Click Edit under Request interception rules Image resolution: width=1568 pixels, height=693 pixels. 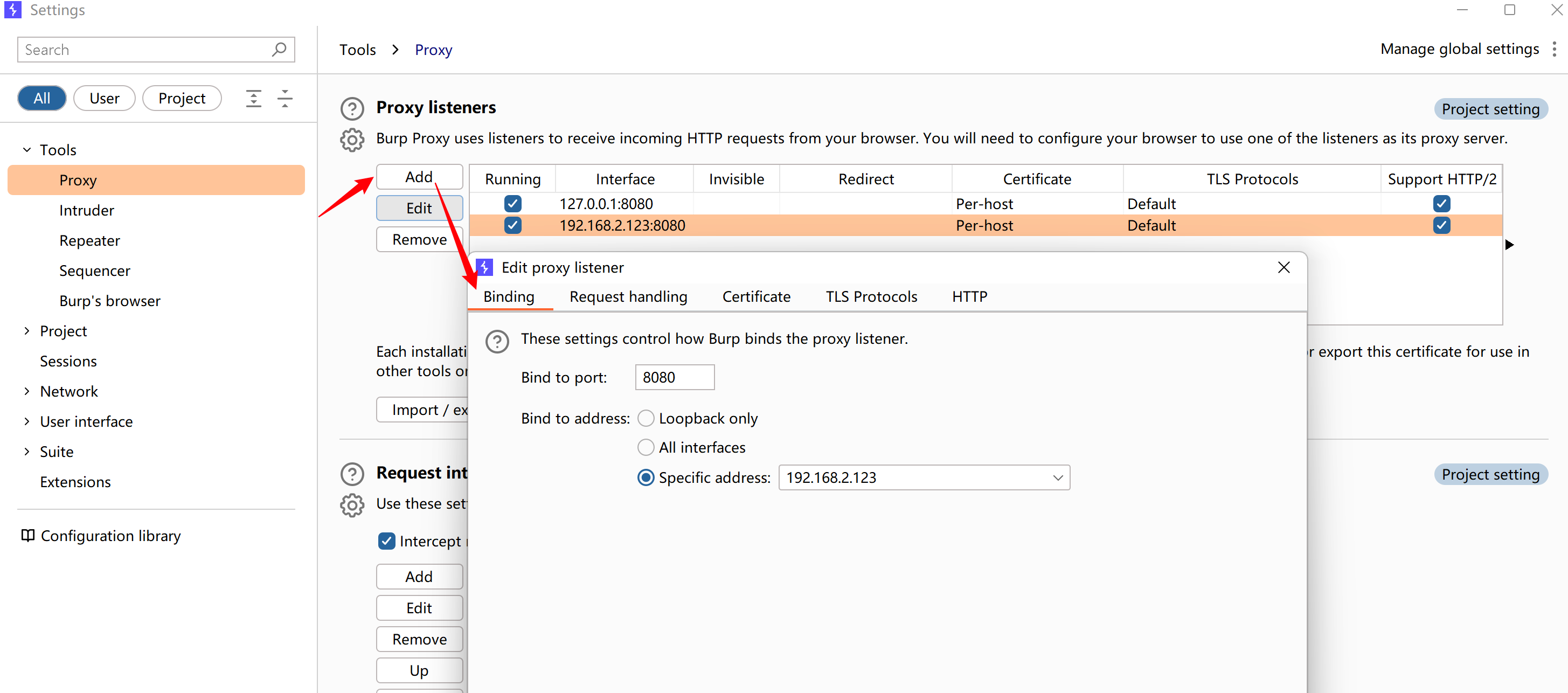click(419, 608)
